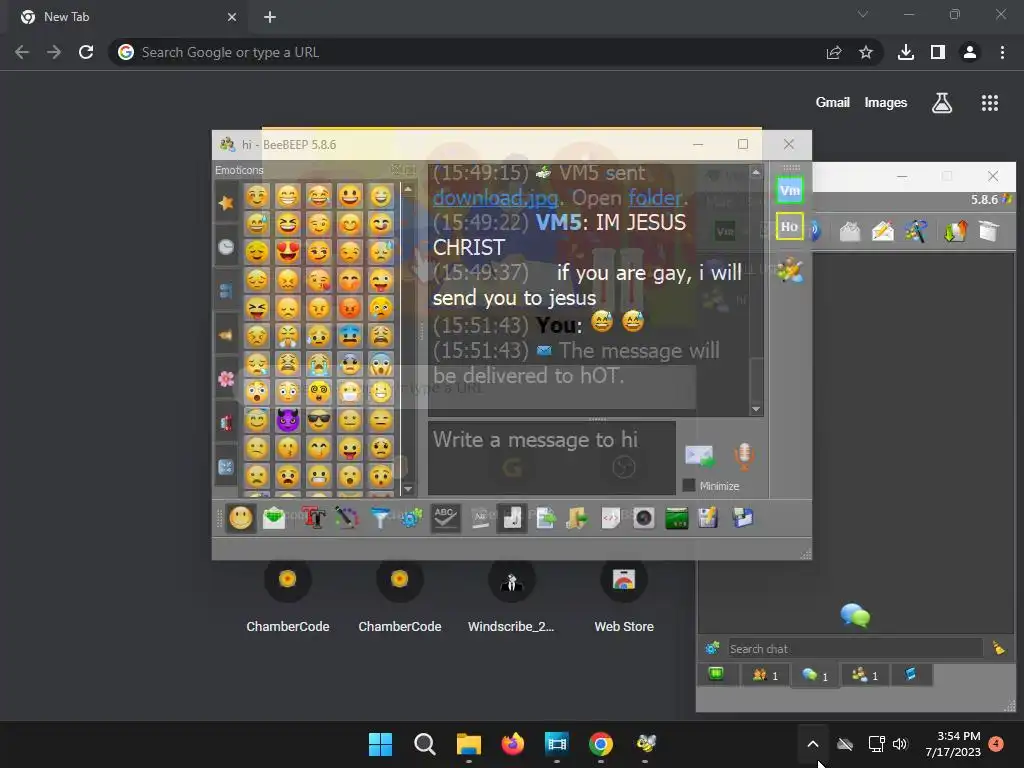Click the white open box icon
Viewport: 1024px width, 768px height.
[989, 231]
